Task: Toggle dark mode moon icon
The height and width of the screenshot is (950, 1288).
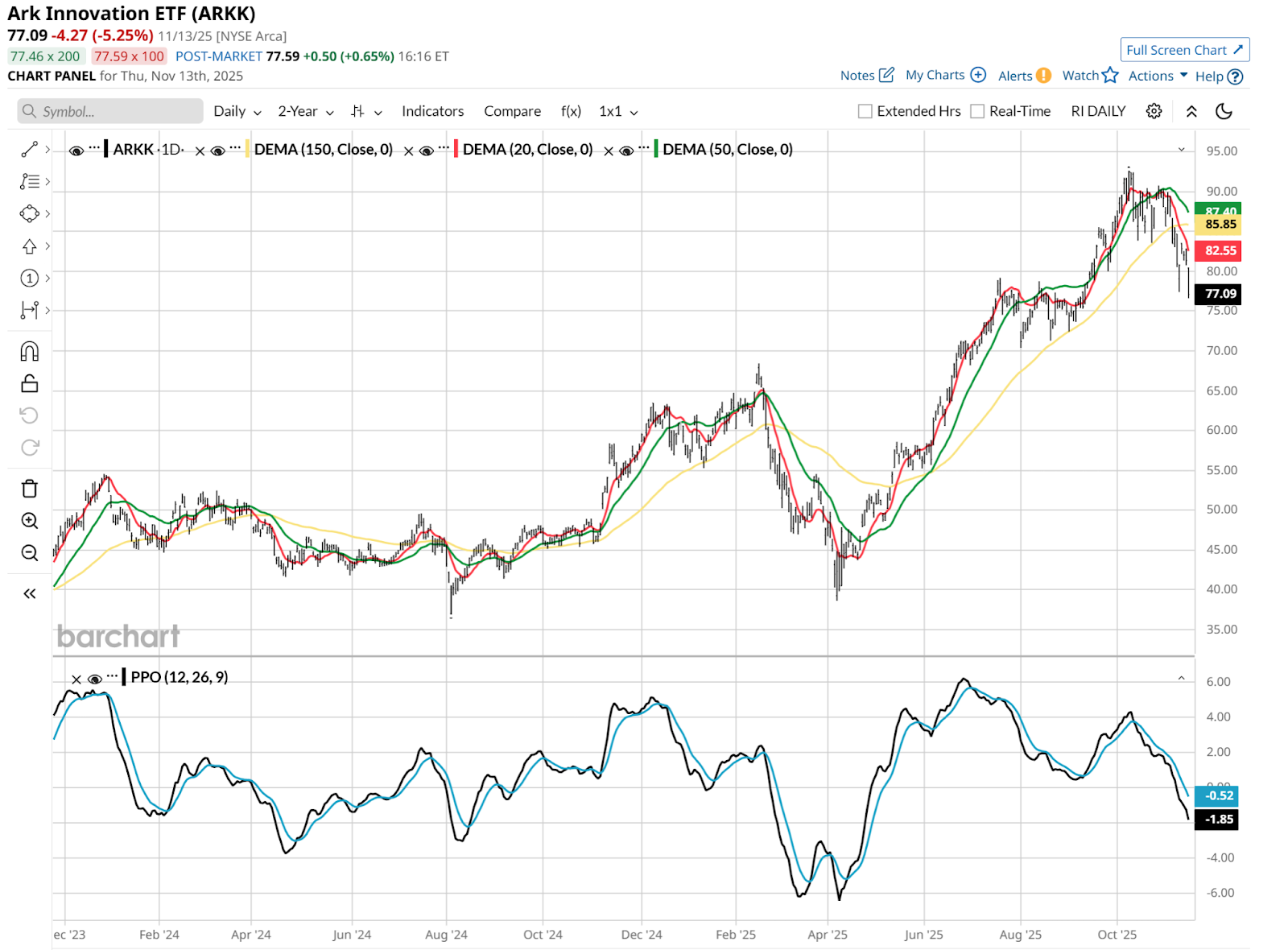Action: pyautogui.click(x=1224, y=111)
